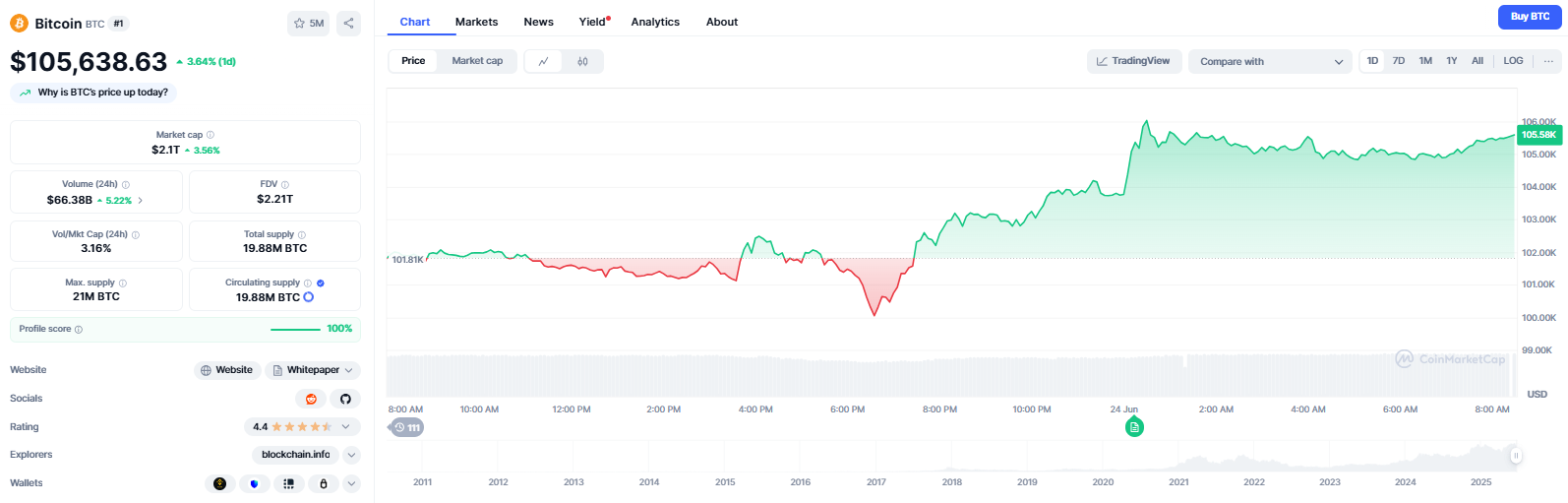Open TradingView chart button
Image resolution: width=1568 pixels, height=503 pixels.
1133,61
